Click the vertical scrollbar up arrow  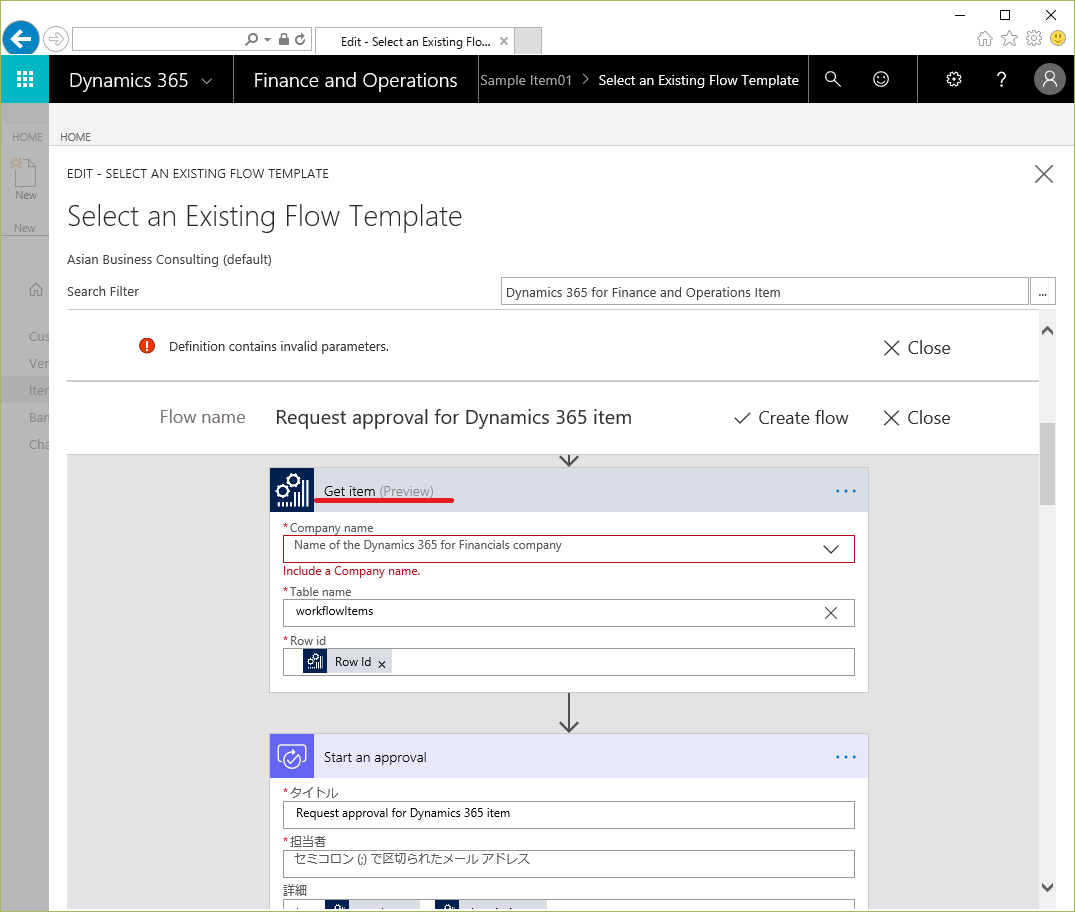coord(1047,331)
